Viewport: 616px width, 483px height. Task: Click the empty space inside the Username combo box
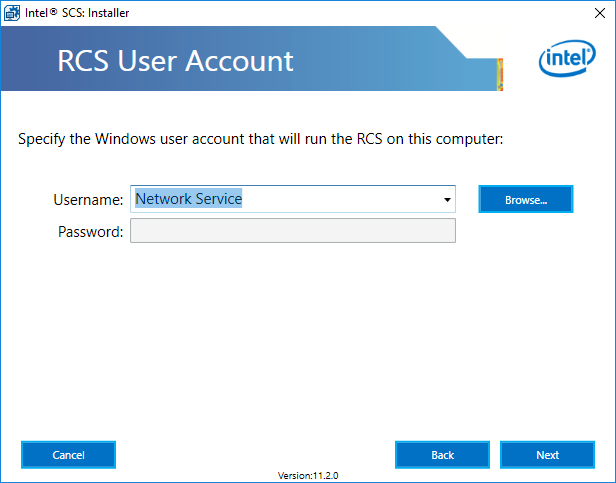340,199
